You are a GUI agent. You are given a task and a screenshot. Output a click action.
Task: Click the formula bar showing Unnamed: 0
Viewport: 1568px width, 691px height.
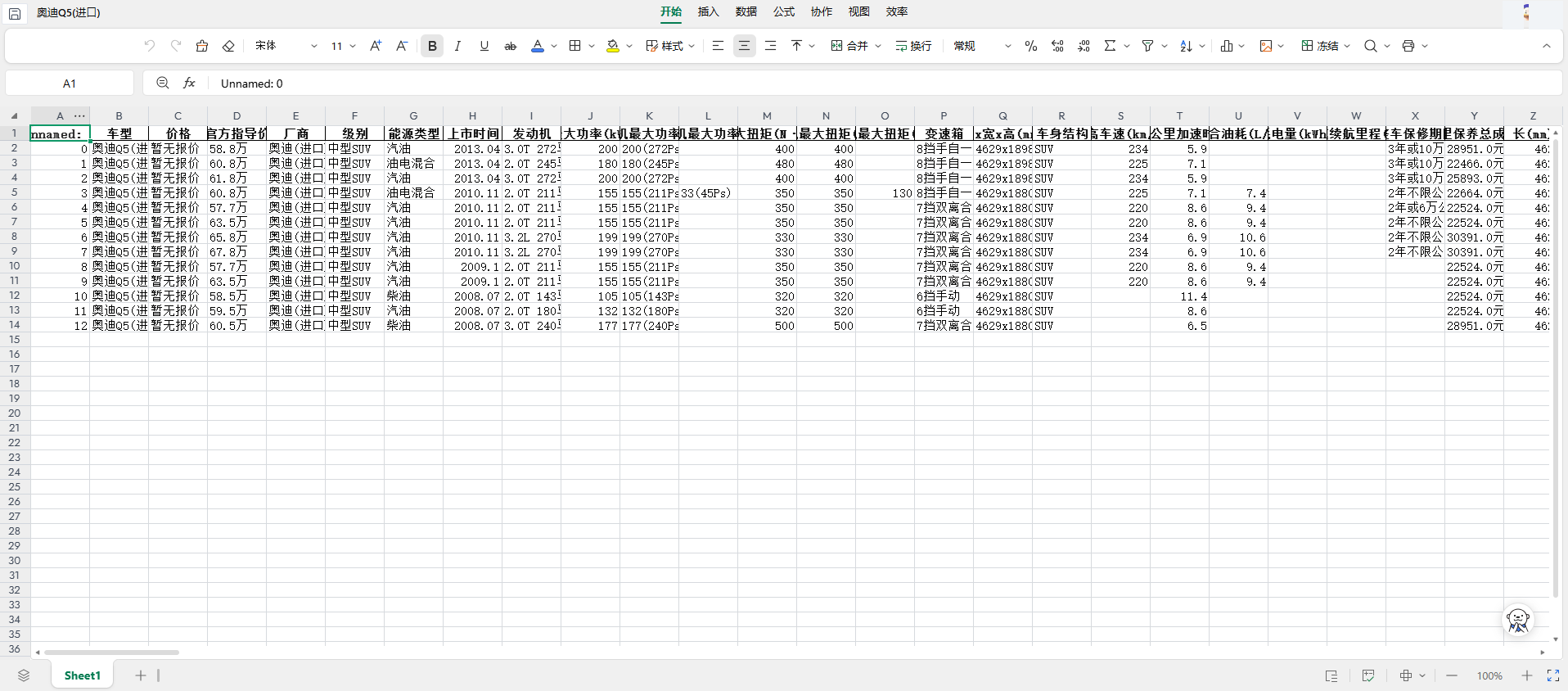pos(885,83)
